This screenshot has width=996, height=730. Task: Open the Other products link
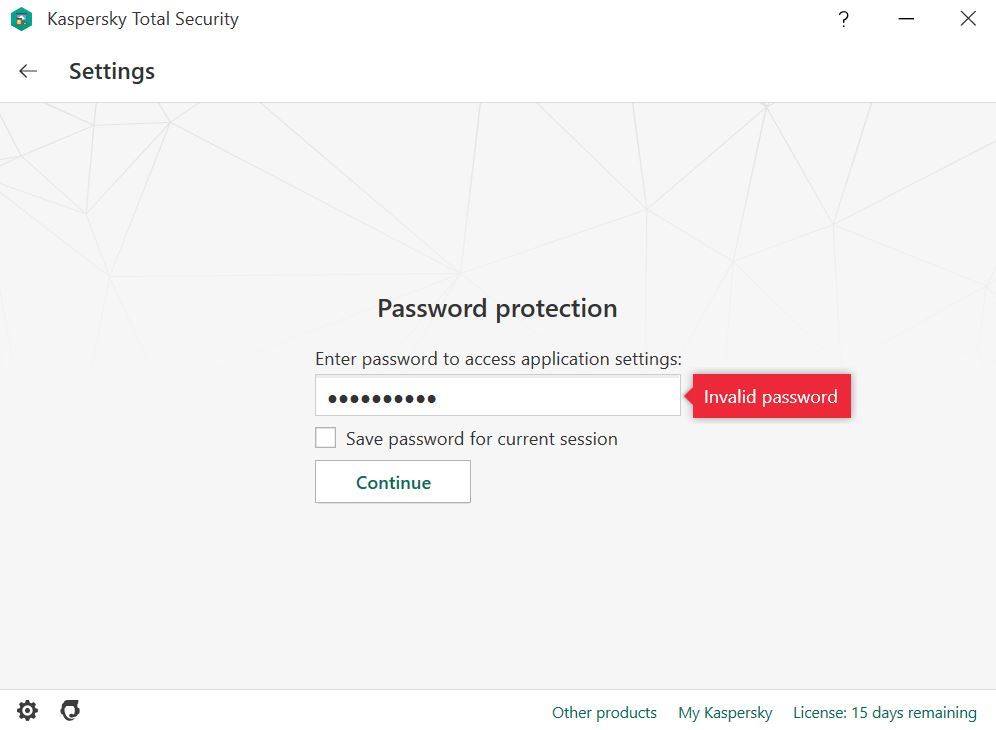point(604,713)
